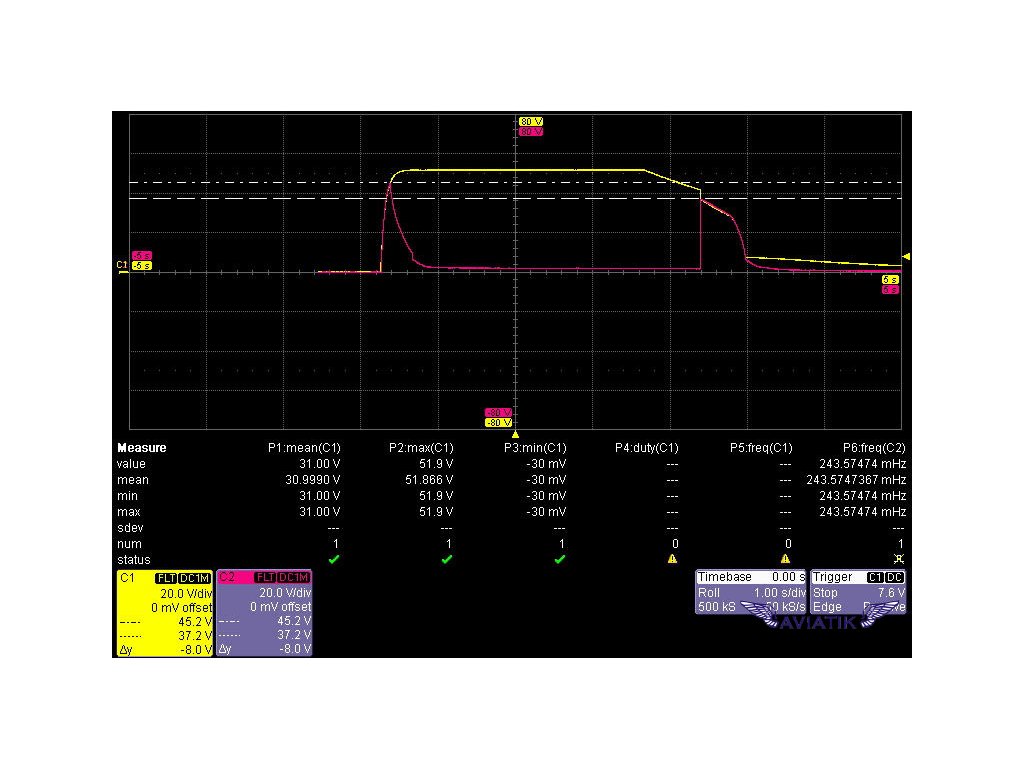Image resolution: width=1024 pixels, height=768 pixels.
Task: Click the Measure table label
Action: point(142,448)
